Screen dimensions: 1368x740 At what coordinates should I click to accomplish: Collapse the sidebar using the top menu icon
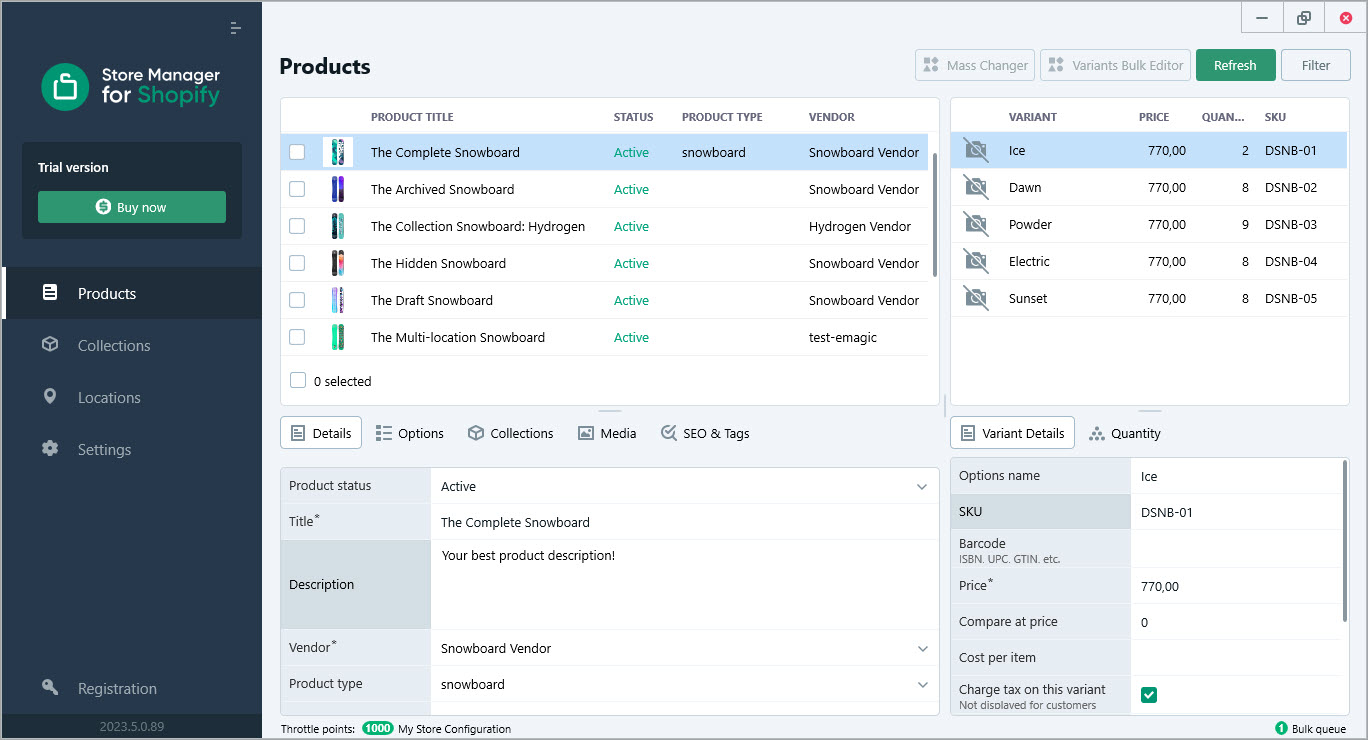[236, 28]
